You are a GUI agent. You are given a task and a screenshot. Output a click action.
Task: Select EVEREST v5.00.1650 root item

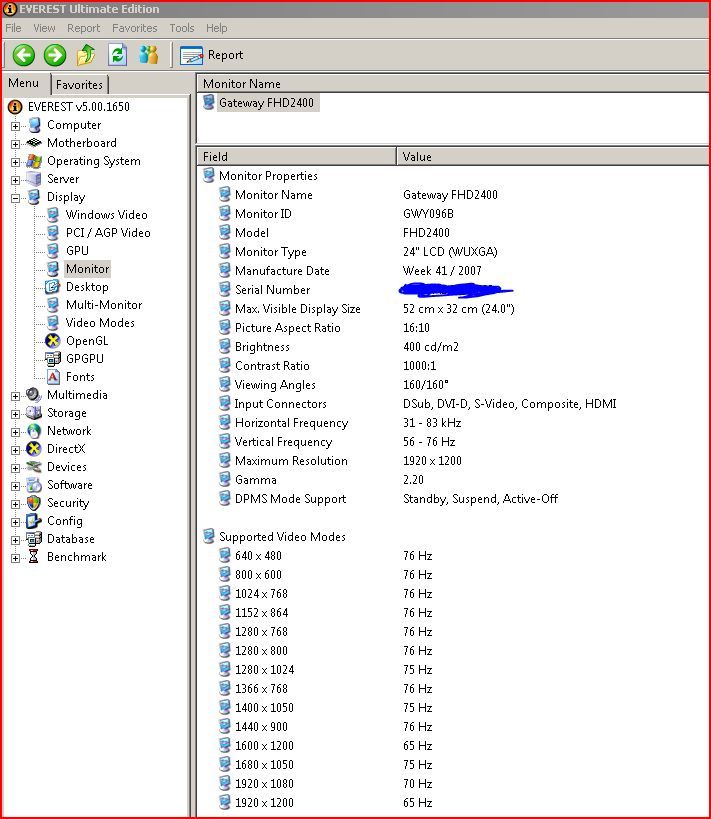coord(79,107)
